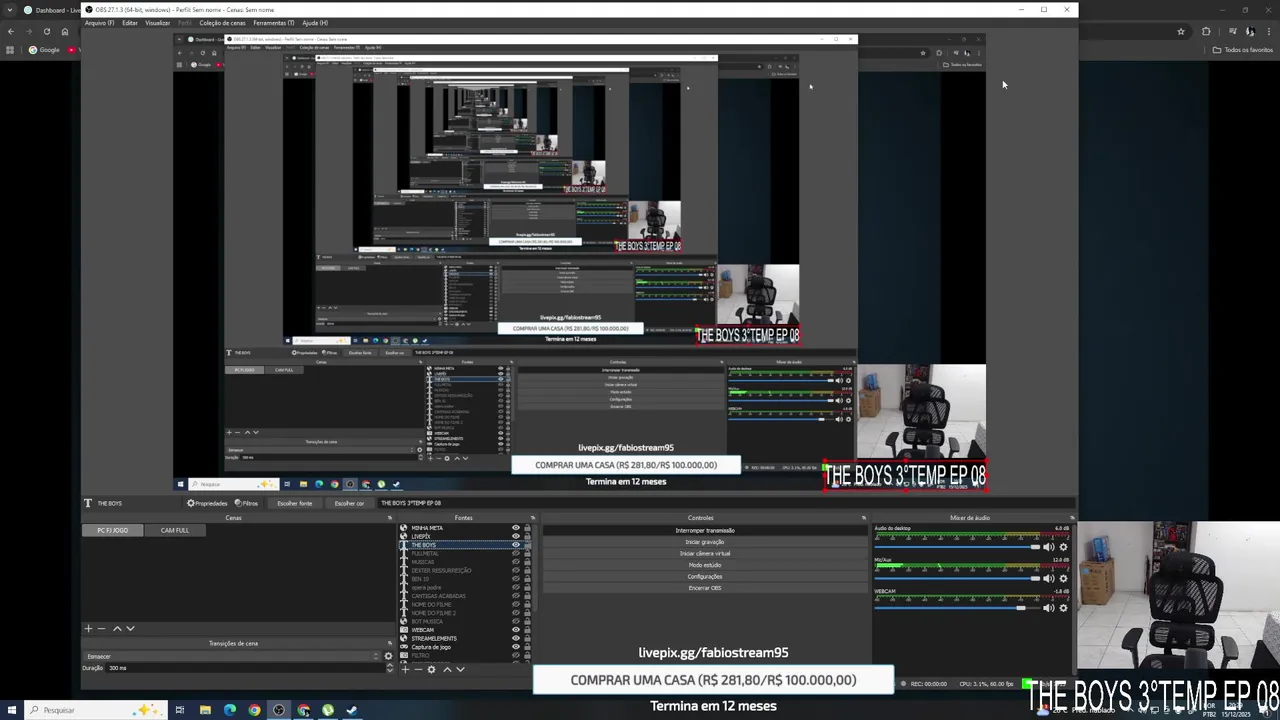Undock the Mixer de áudio panel
This screenshot has height=720, width=1280.
pyautogui.click(x=1071, y=518)
